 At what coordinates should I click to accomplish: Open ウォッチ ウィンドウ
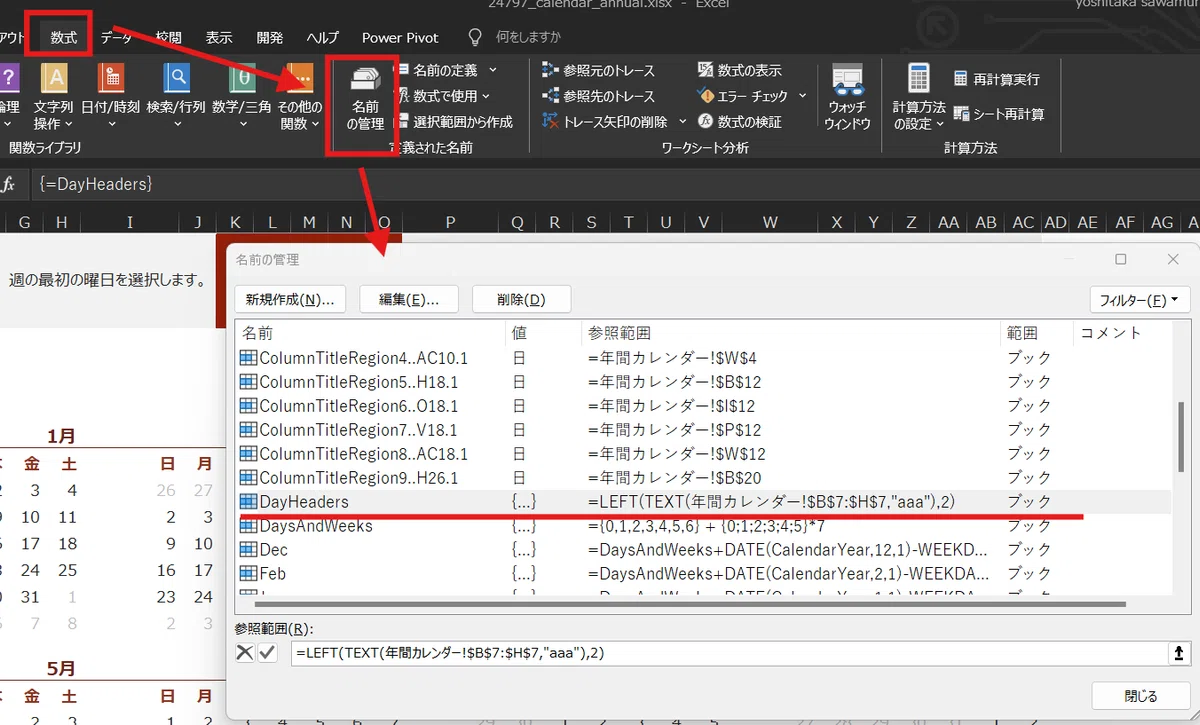coord(847,97)
